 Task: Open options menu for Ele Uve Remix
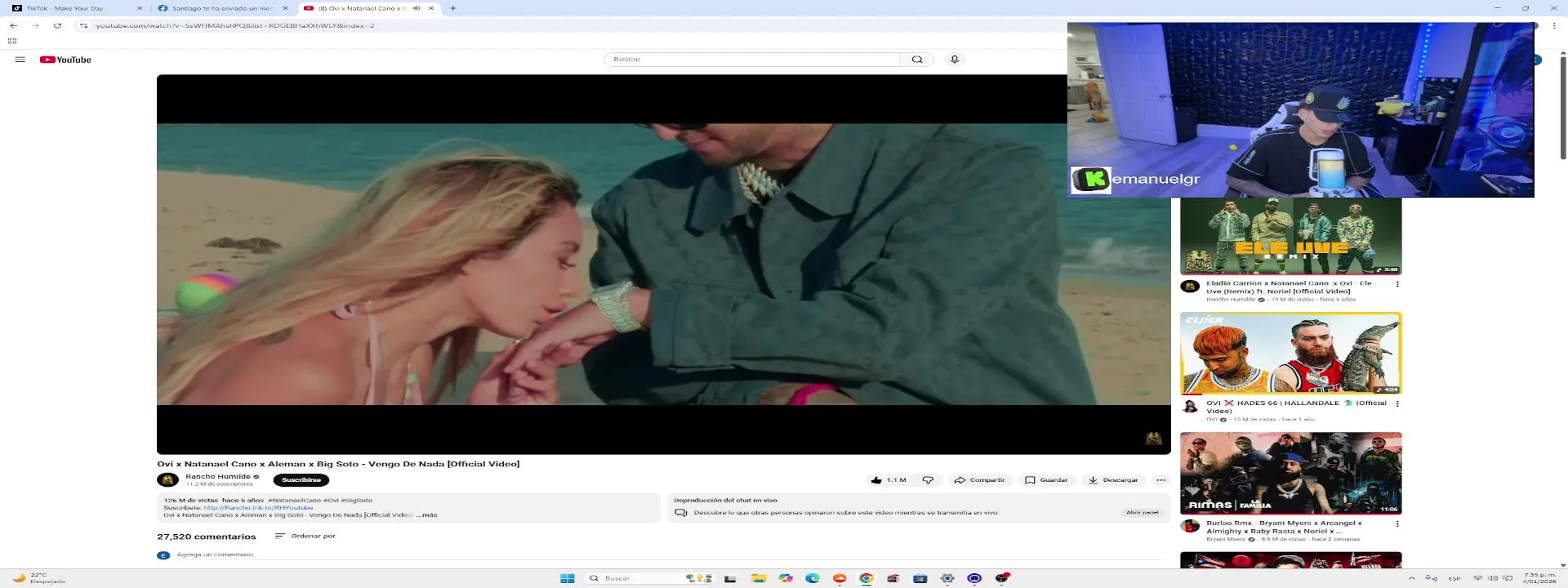coord(1397,284)
